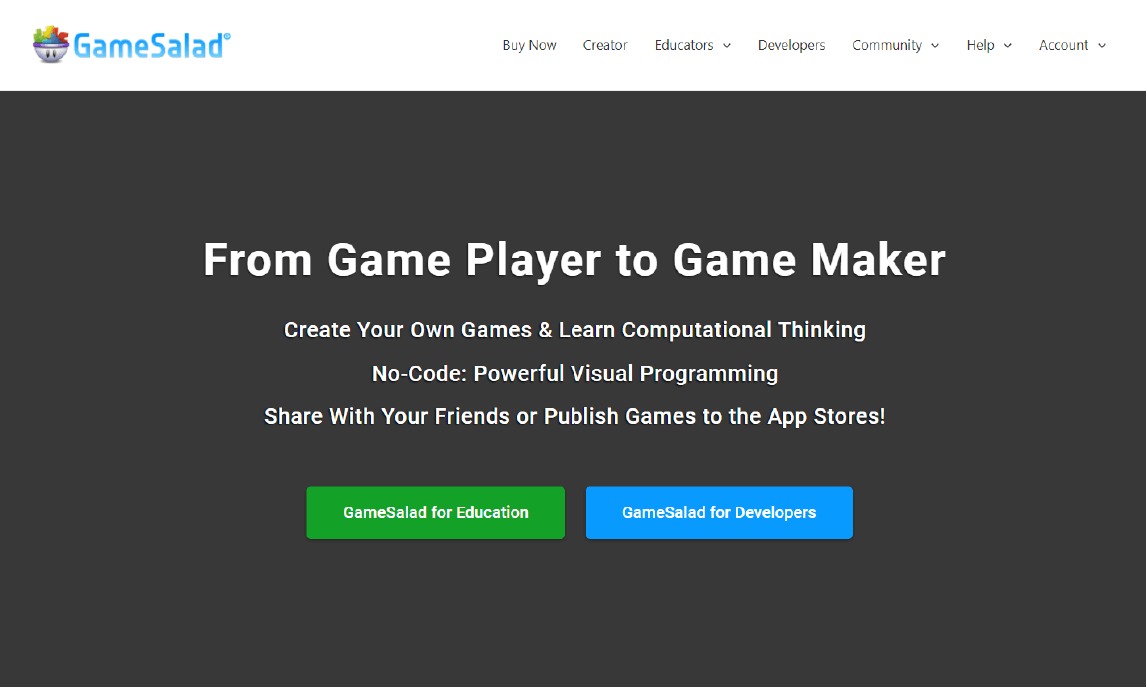Open the Community menu
The width and height of the screenshot is (1147, 688).
[x=887, y=45]
